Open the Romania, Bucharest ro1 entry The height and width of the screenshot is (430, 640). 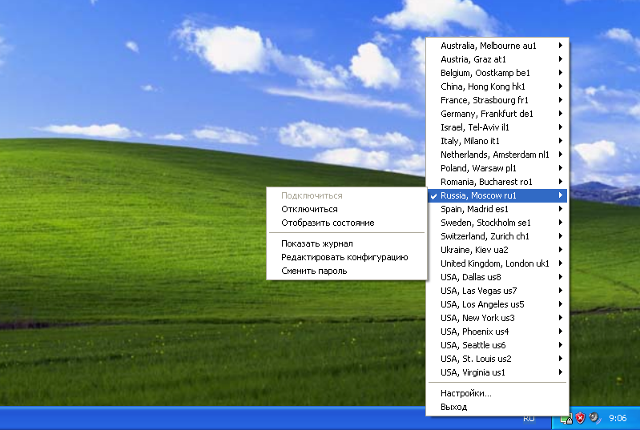pos(497,182)
